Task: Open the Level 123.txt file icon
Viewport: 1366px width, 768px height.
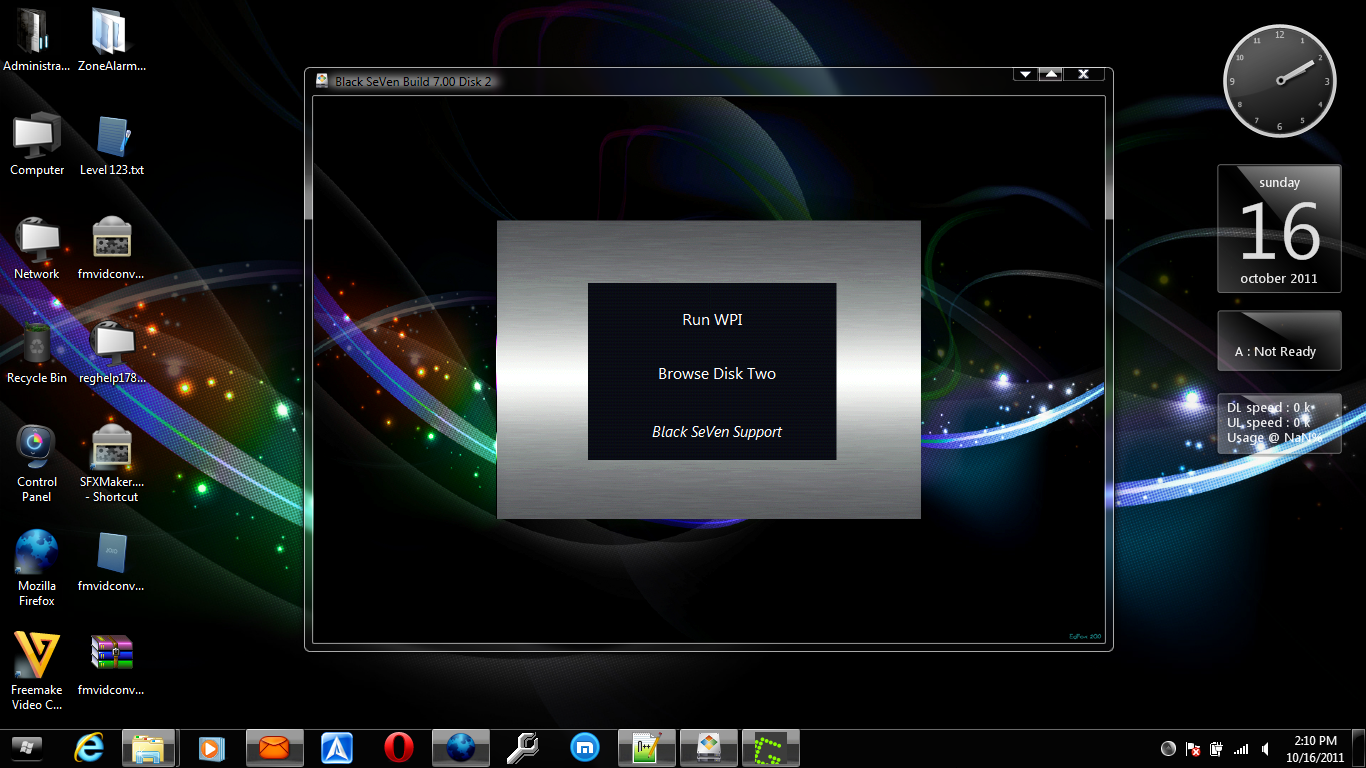Action: 111,145
